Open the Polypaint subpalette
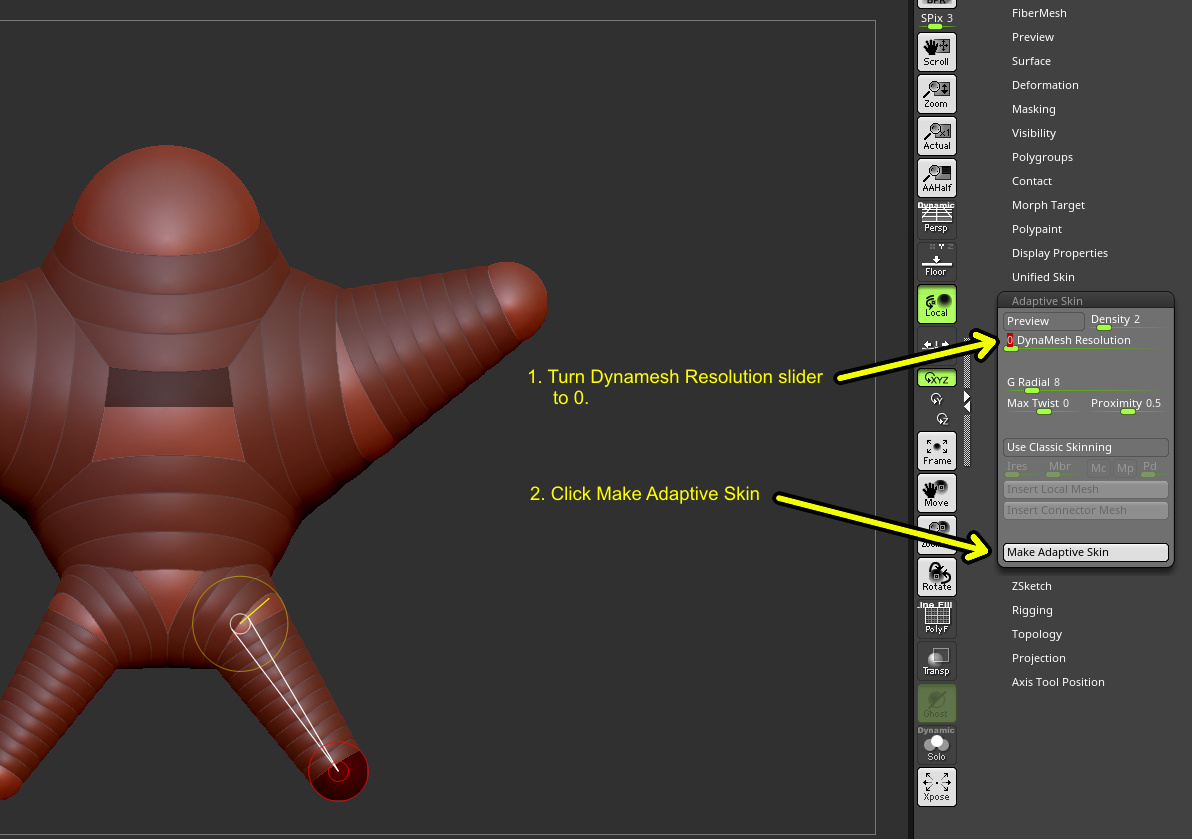1192x839 pixels. [x=1036, y=230]
